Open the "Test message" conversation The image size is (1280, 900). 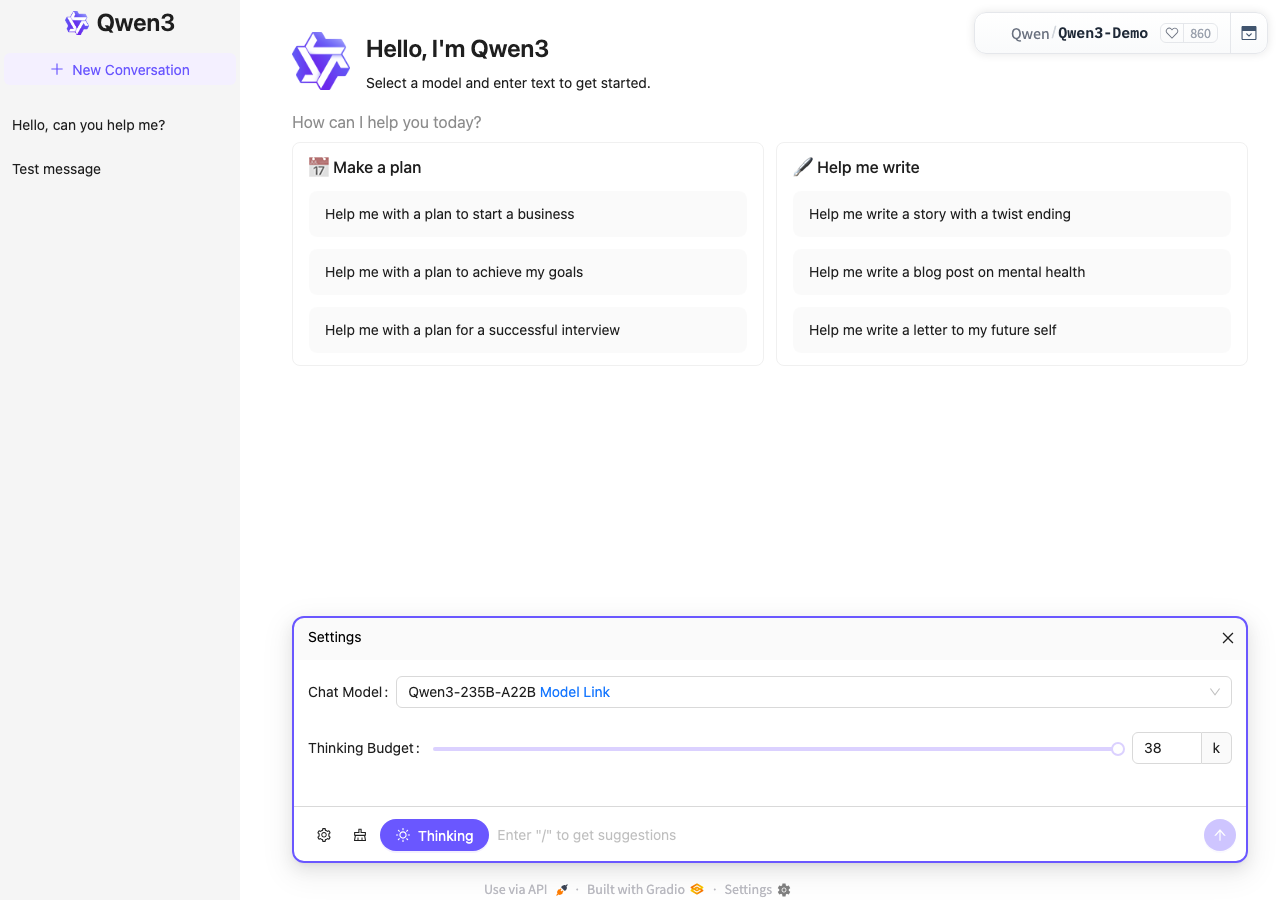(x=120, y=169)
